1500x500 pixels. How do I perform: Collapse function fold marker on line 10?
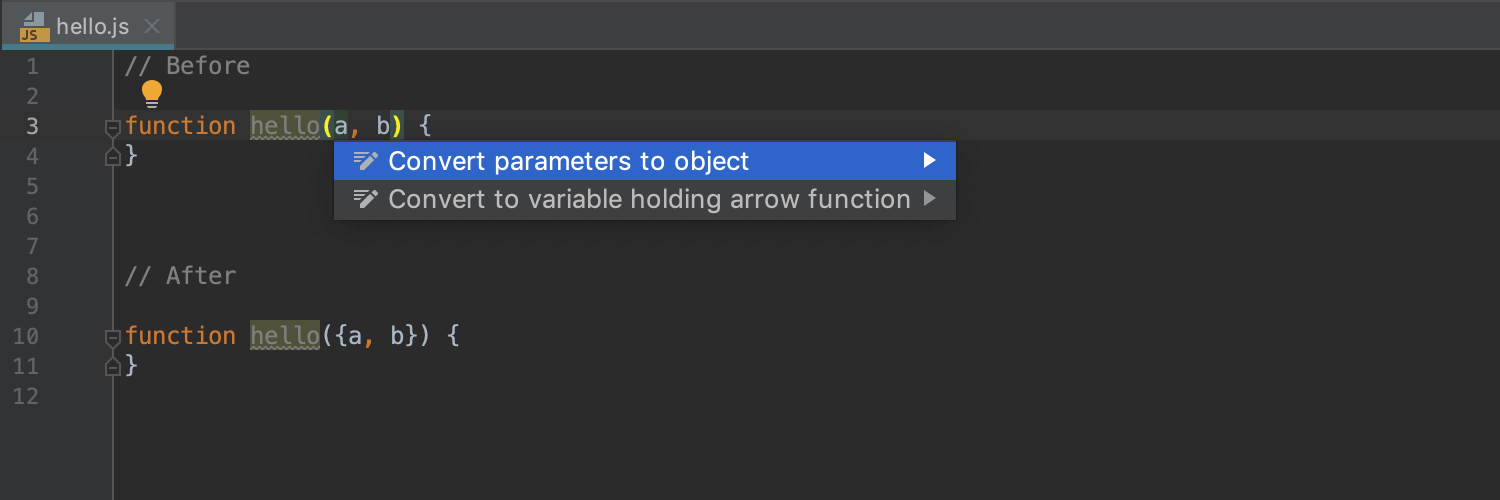[x=112, y=338]
